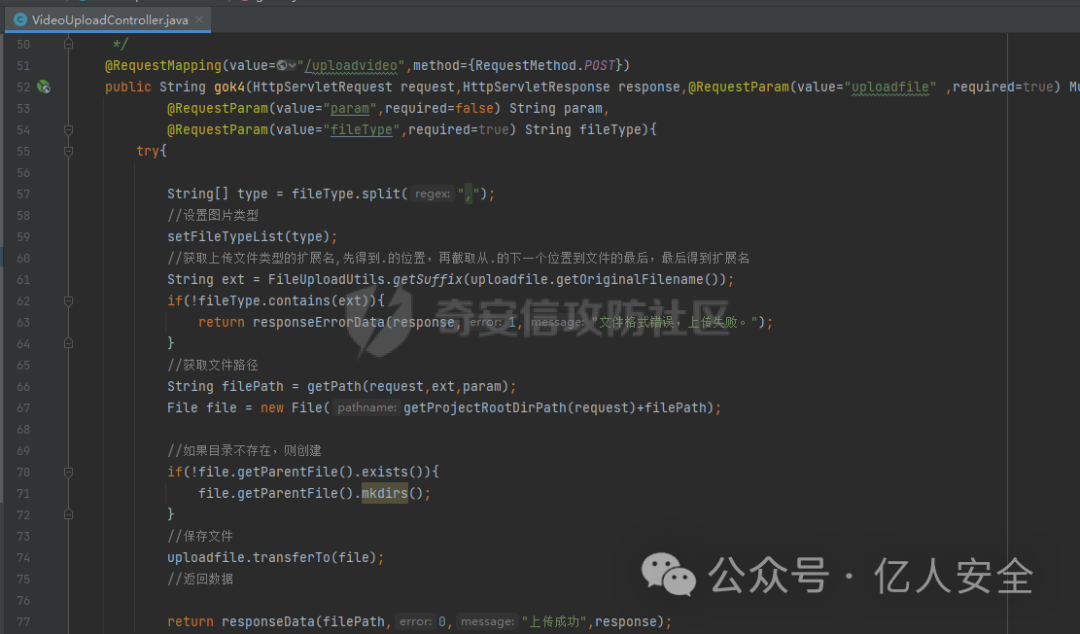Screen dimensions: 1080x634
Task: Open the URL globe dropdown before "/uploadvideo"
Action: point(286,65)
